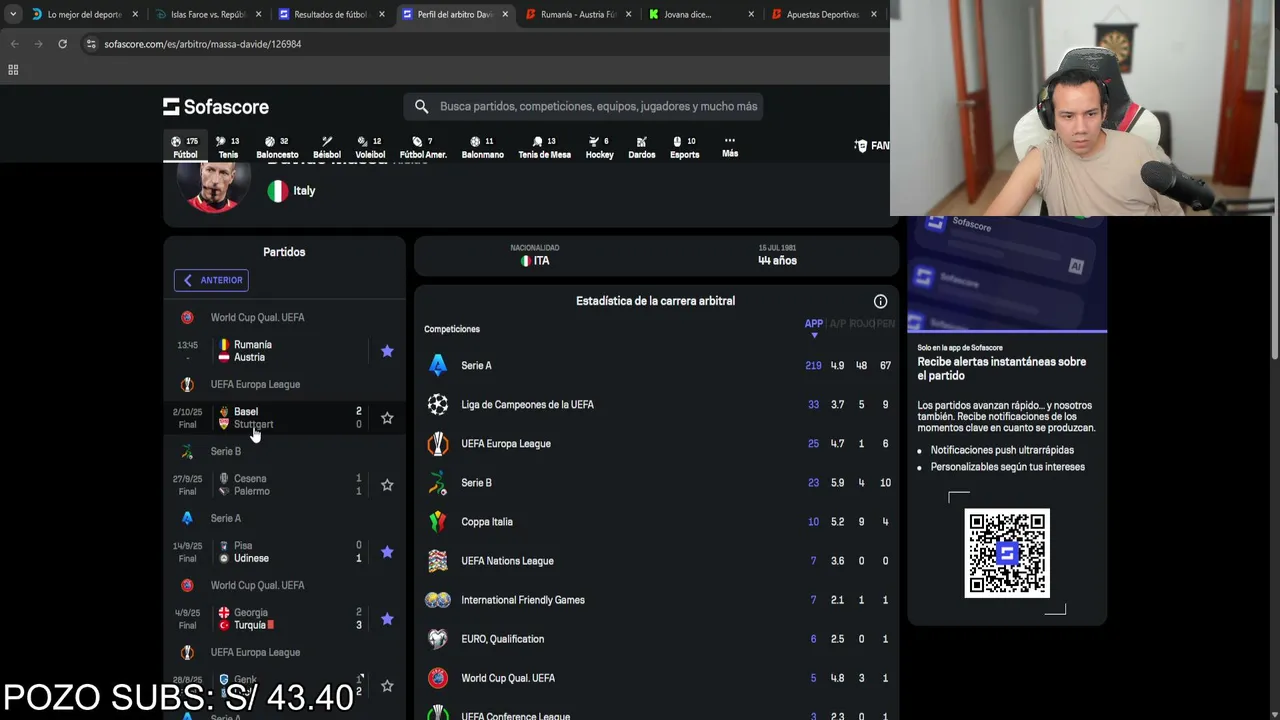
Task: Select the Fútbol sport icon
Action: click(185, 147)
